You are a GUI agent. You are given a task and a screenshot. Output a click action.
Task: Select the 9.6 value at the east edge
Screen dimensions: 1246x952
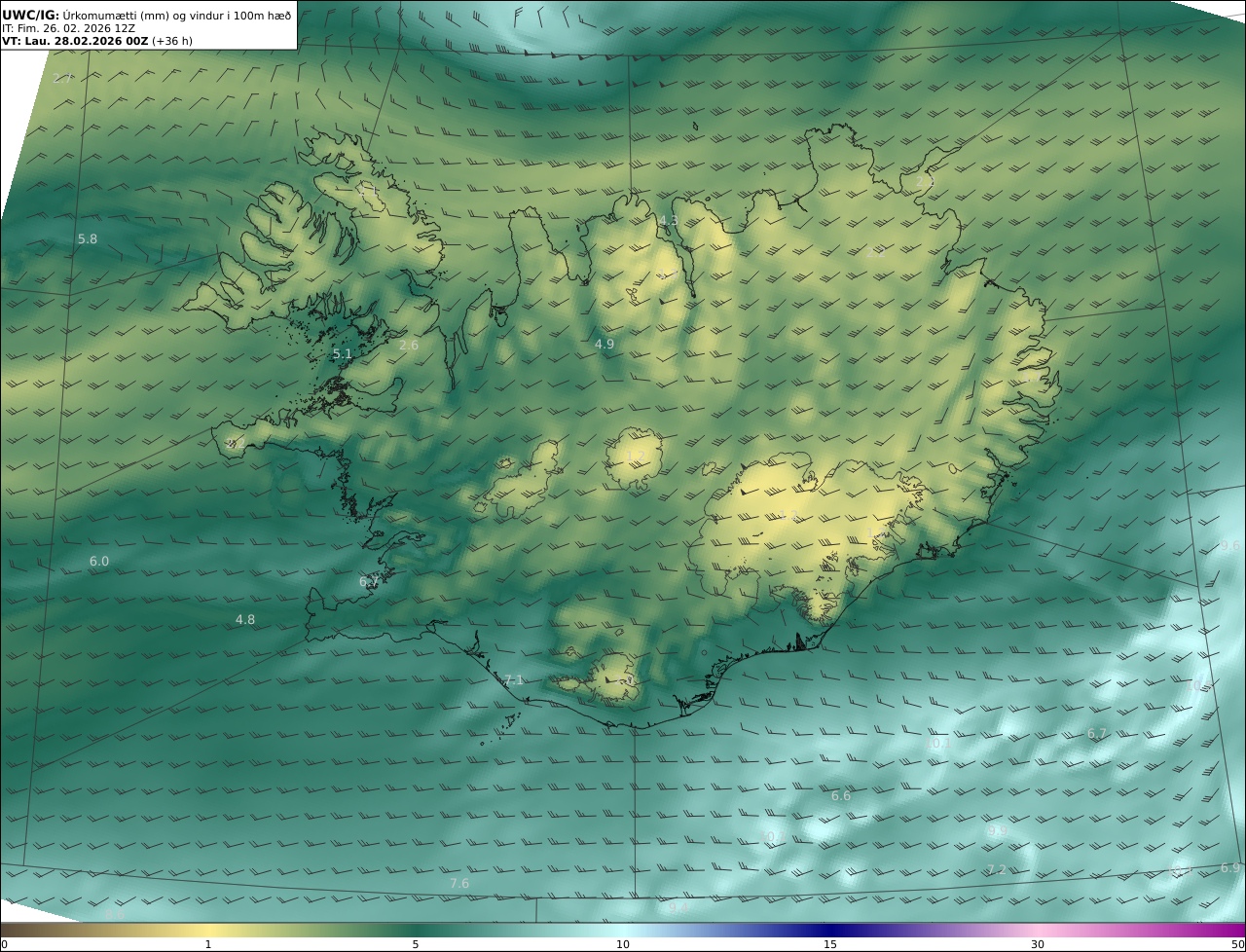coord(1230,546)
